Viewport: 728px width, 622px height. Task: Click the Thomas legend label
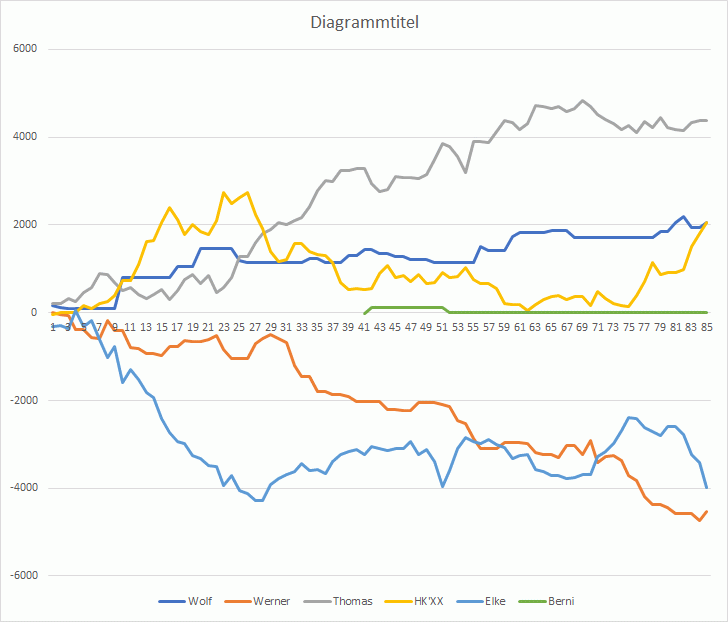click(353, 601)
